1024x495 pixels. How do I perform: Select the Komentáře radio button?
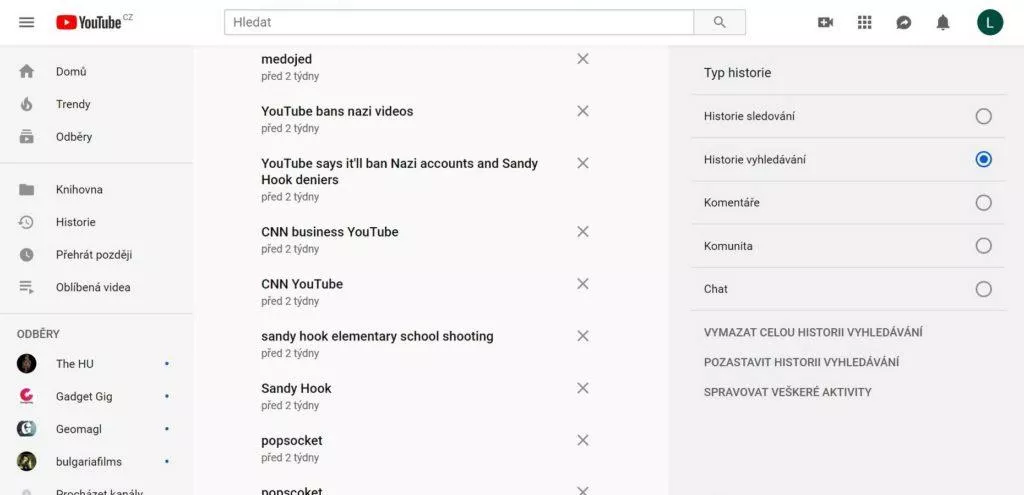tap(984, 202)
